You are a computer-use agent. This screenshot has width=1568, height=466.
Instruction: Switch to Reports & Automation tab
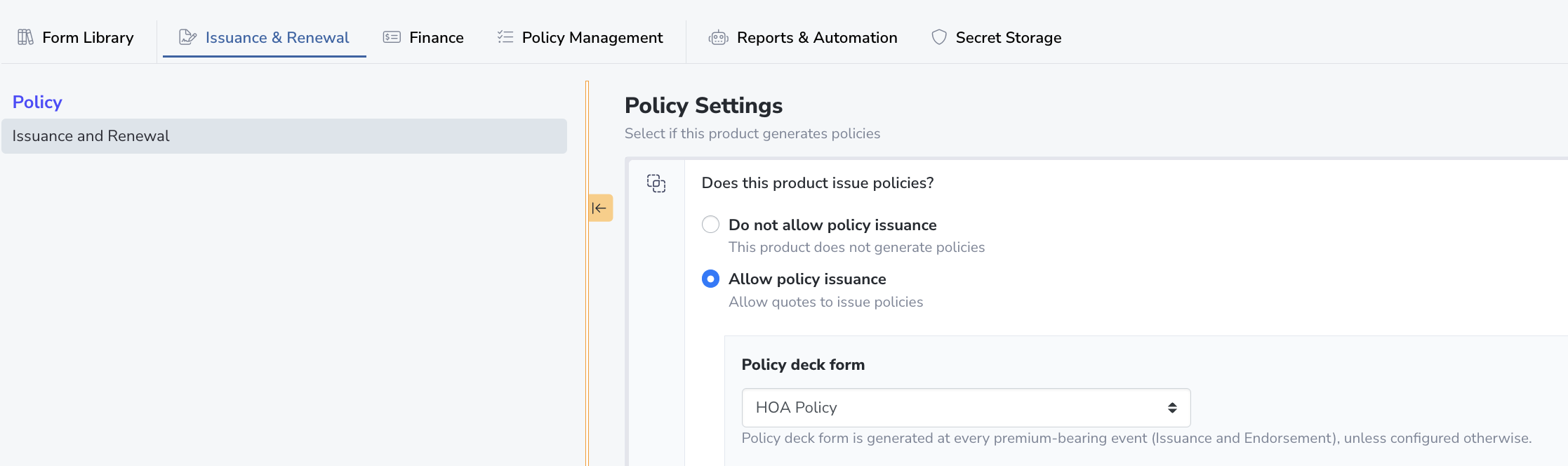click(x=803, y=37)
